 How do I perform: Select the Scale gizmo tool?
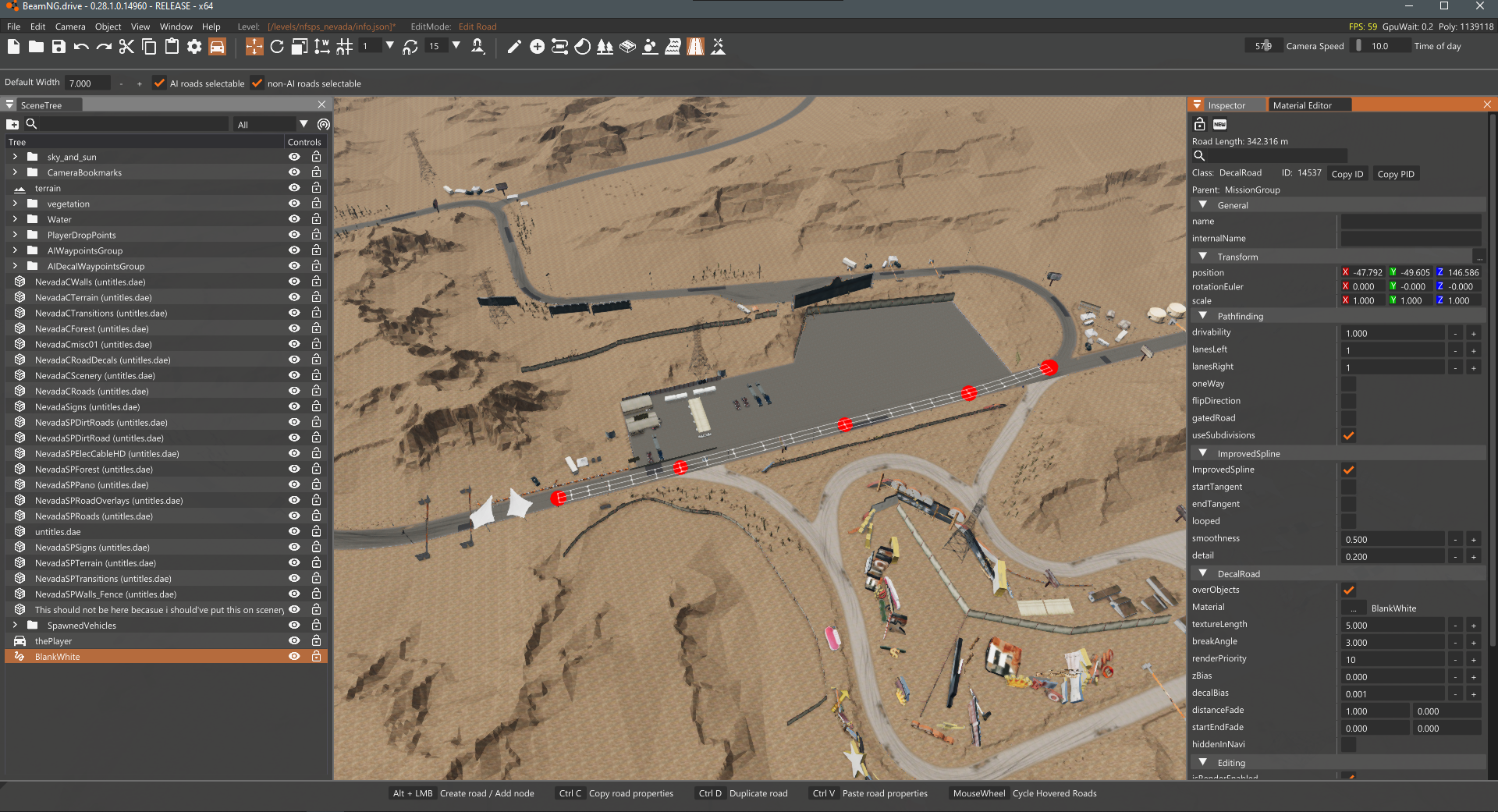(300, 47)
